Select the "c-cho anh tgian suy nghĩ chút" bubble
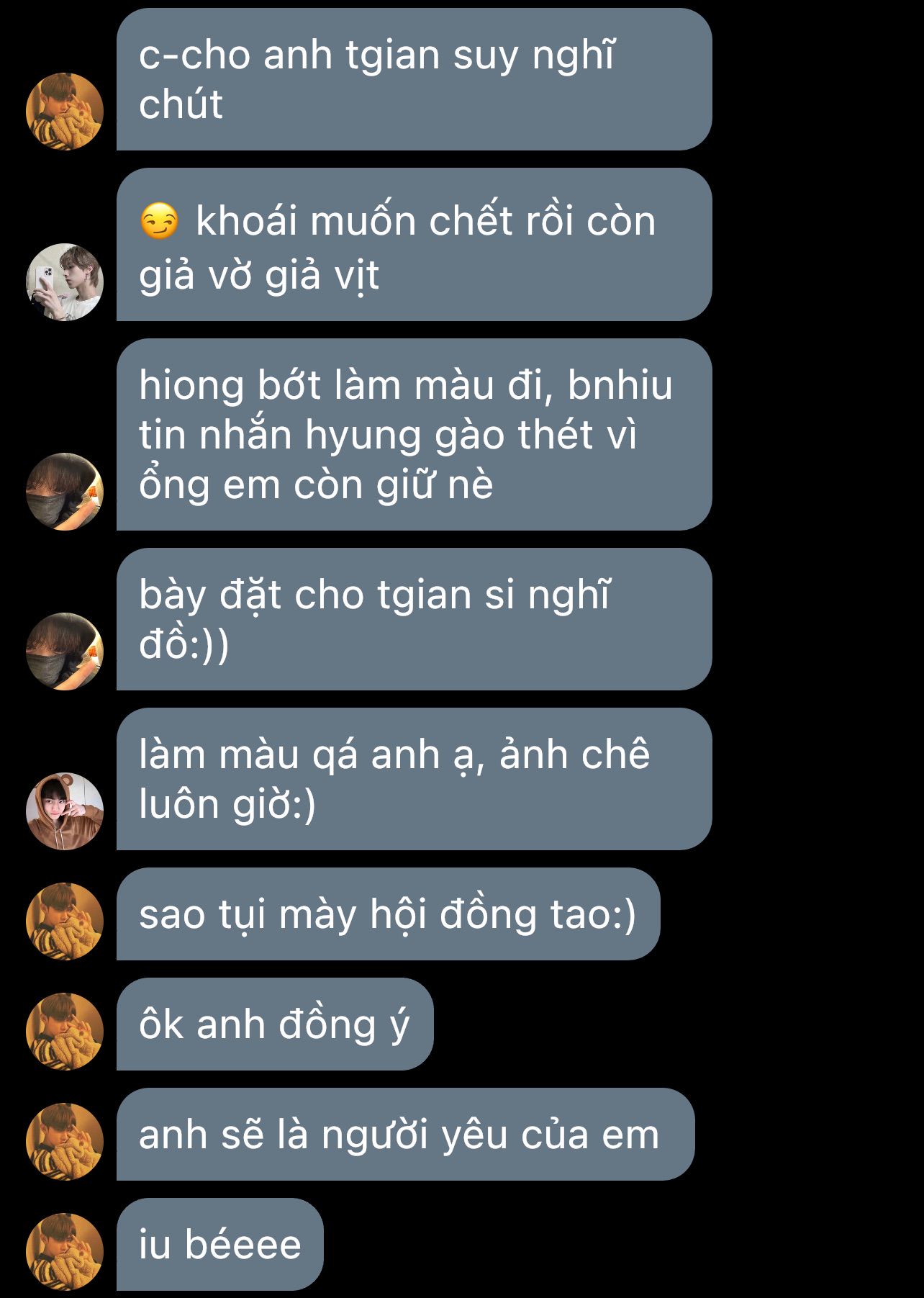Image resolution: width=924 pixels, height=1298 pixels. [x=415, y=79]
